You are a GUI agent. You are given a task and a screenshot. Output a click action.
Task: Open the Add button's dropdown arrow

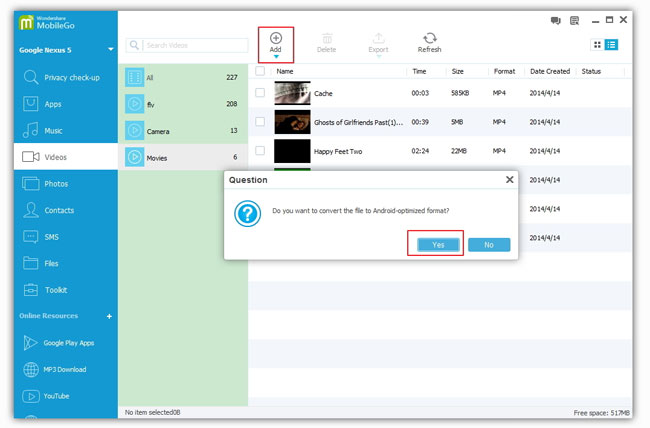click(x=276, y=56)
